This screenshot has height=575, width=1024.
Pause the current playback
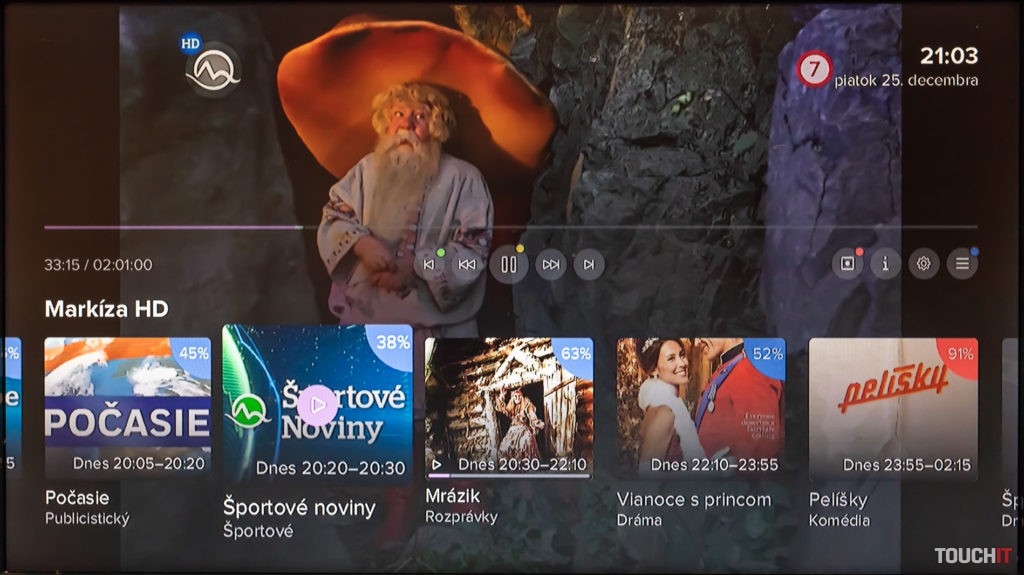pos(508,265)
